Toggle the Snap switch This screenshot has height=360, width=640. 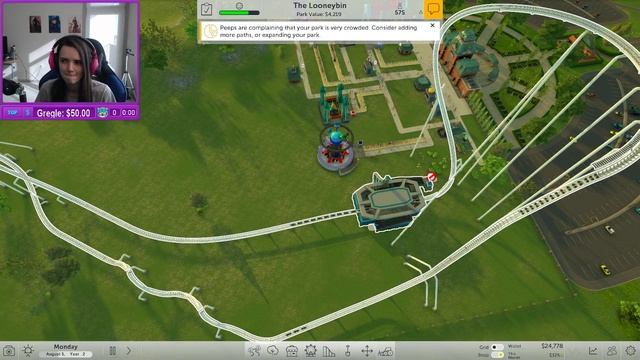tap(497, 355)
